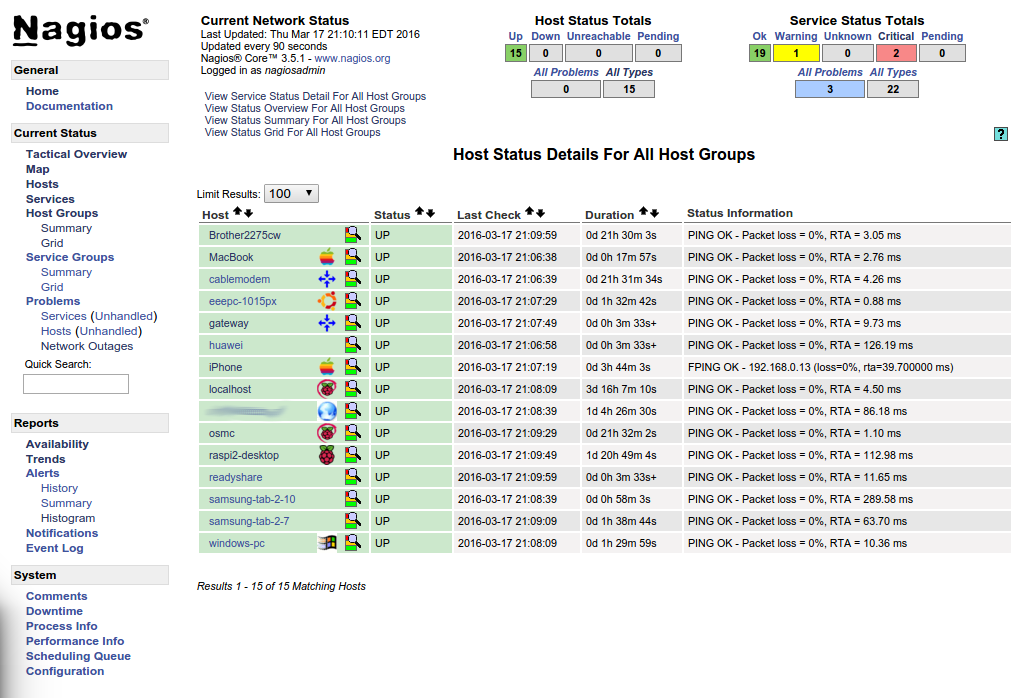Viewport: 1023px width, 698px height.
Task: Open Tactical Overview in sidebar
Action: point(76,154)
